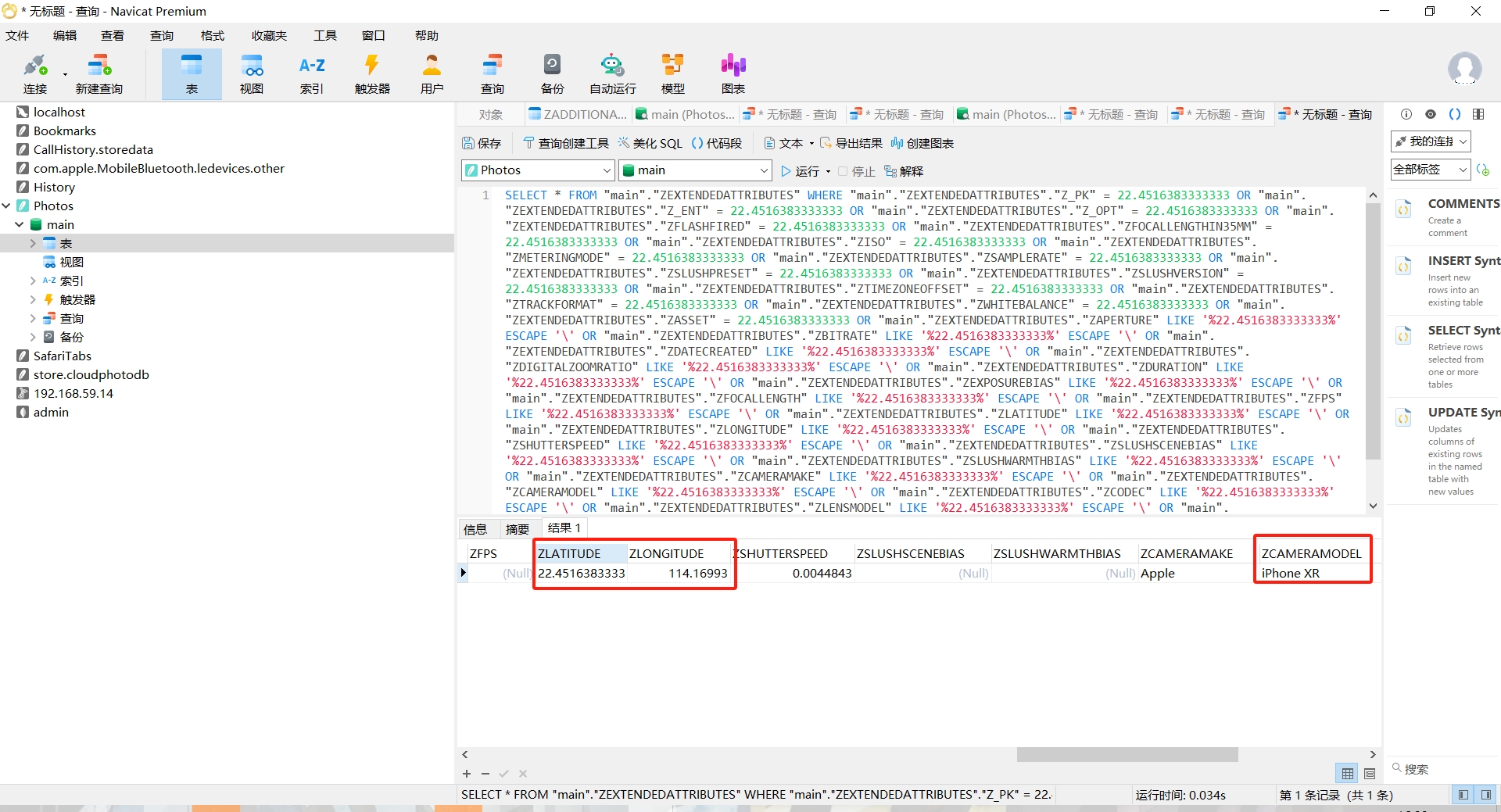Open the 图表 (Charts) toolbar icon

tap(733, 73)
